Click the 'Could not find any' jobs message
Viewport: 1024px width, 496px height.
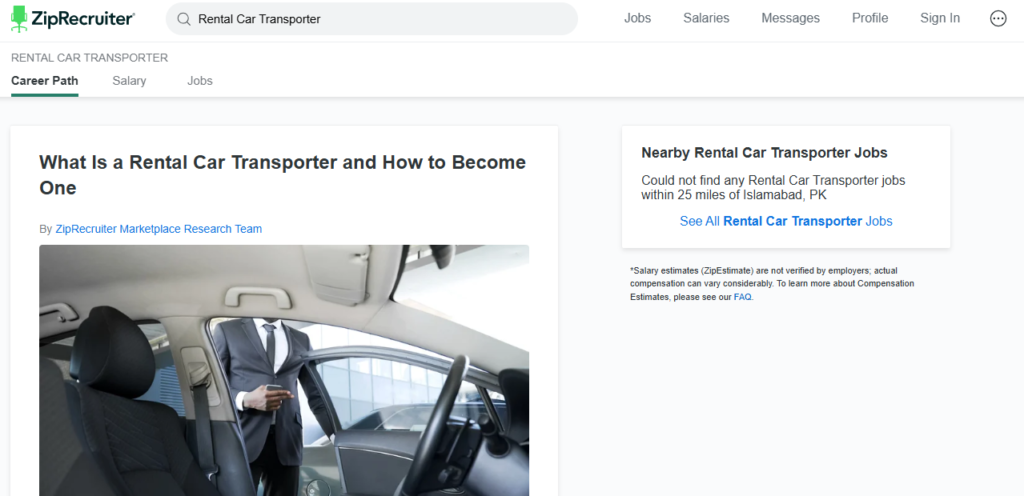[x=773, y=187]
